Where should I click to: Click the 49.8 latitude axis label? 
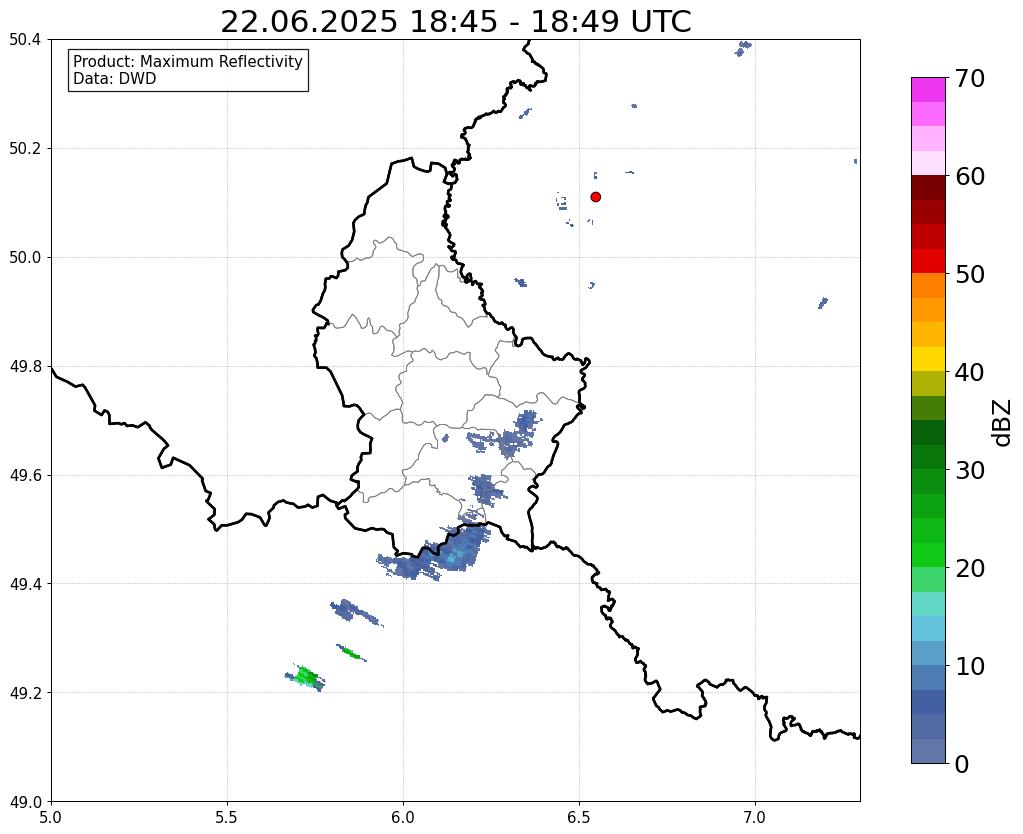click(25, 367)
